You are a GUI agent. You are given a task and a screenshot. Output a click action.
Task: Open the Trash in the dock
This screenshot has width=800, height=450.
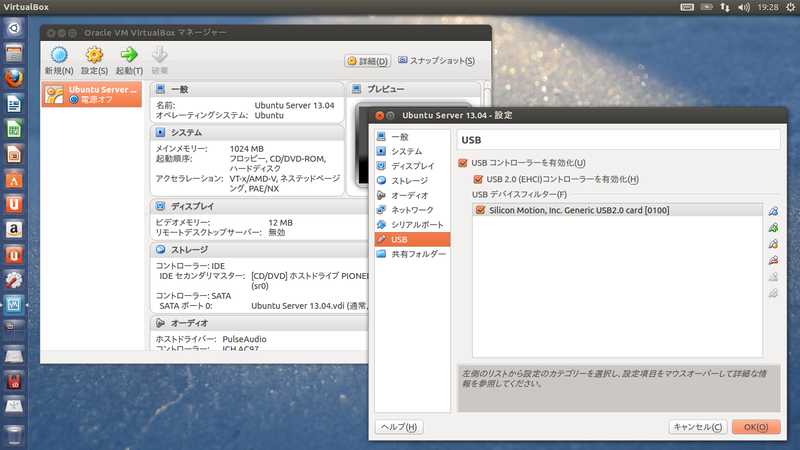14,436
